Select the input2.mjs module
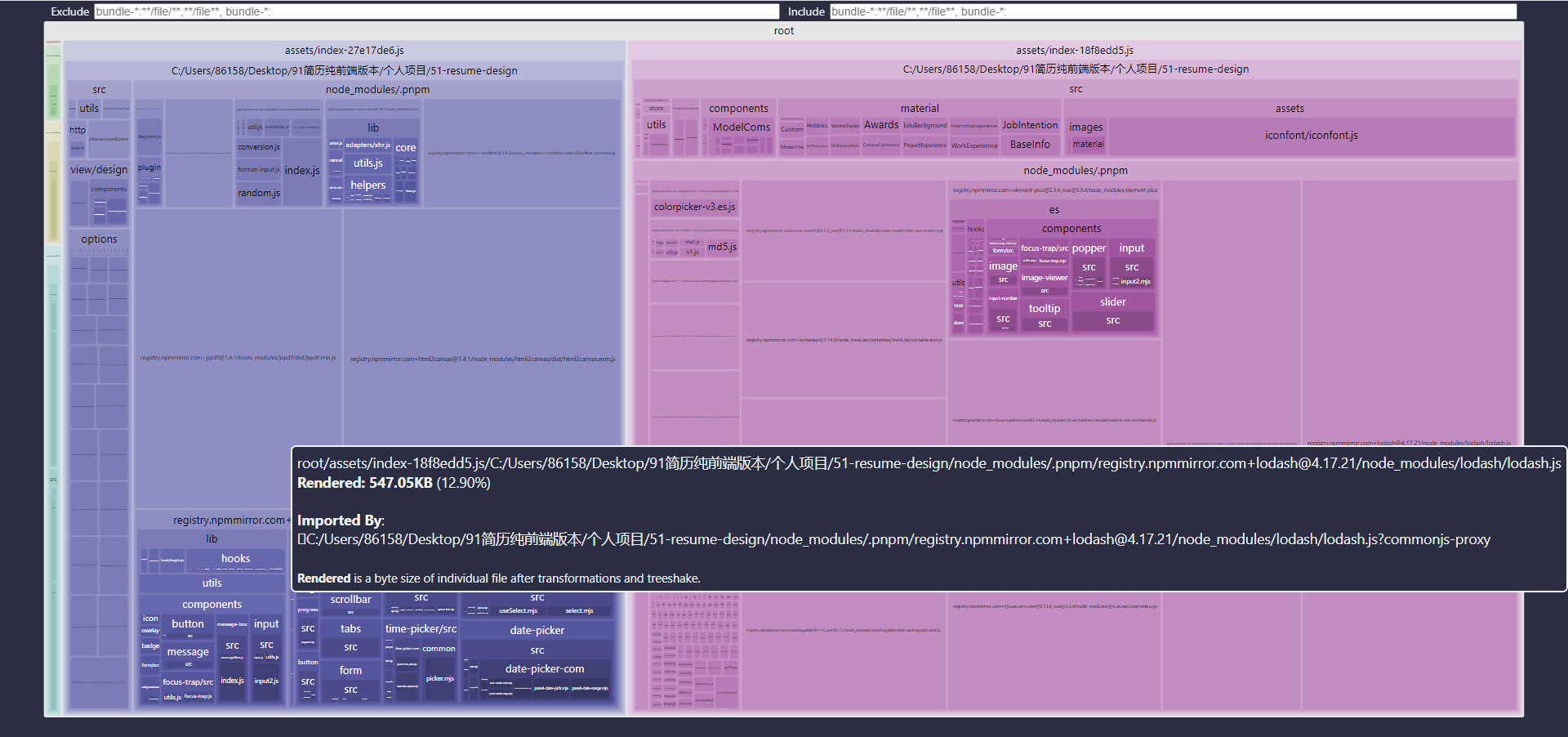This screenshot has width=1568, height=737. click(x=1135, y=281)
